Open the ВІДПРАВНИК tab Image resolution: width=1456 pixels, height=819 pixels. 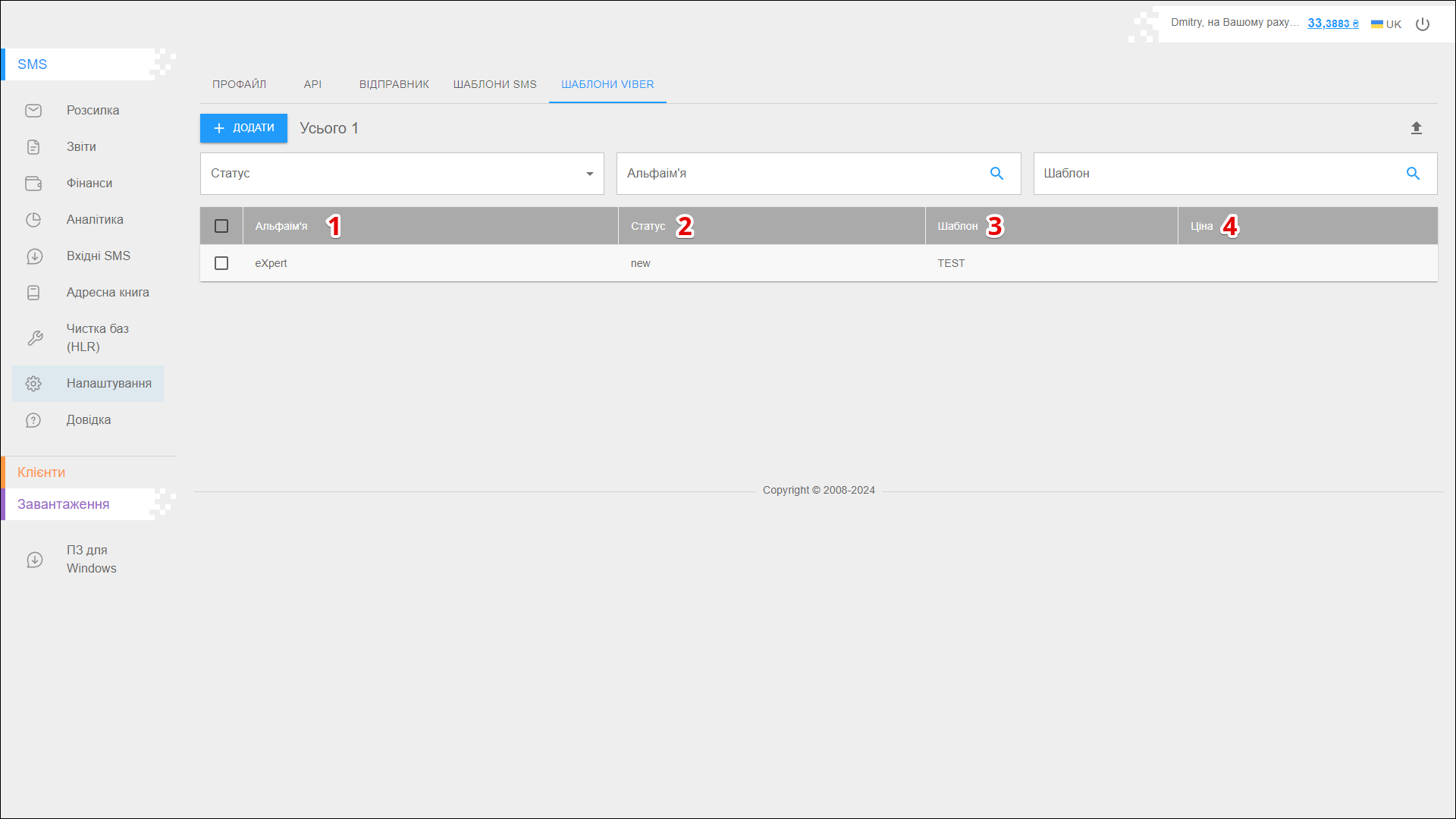[394, 84]
